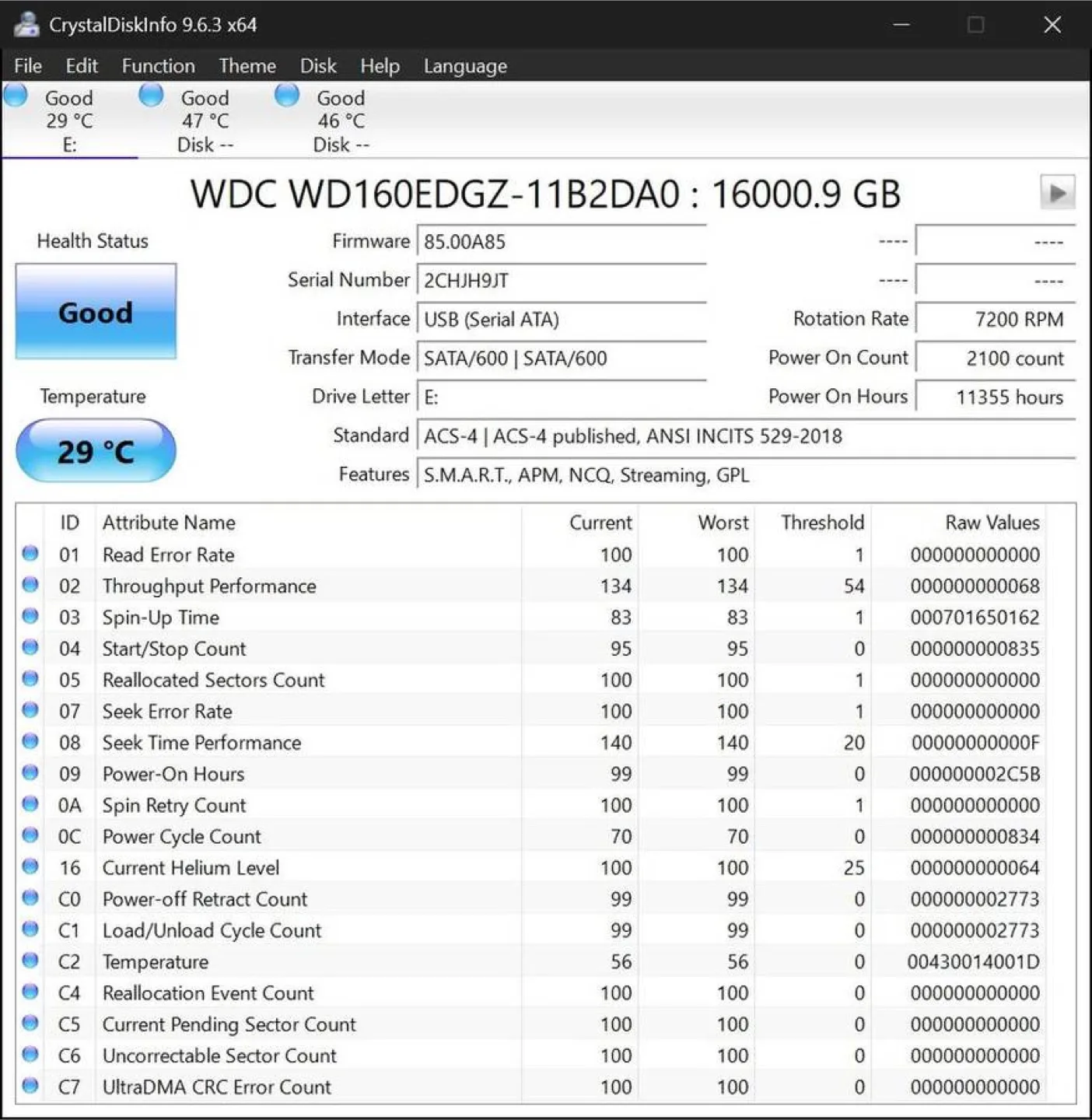This screenshot has height=1120, width=1092.
Task: Click the status dot on the 47°C drive
Action: click(151, 95)
